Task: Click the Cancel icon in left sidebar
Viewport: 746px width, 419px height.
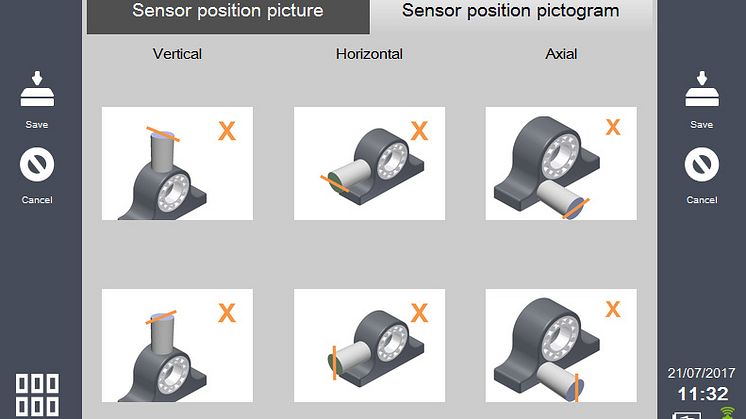Action: [x=37, y=165]
